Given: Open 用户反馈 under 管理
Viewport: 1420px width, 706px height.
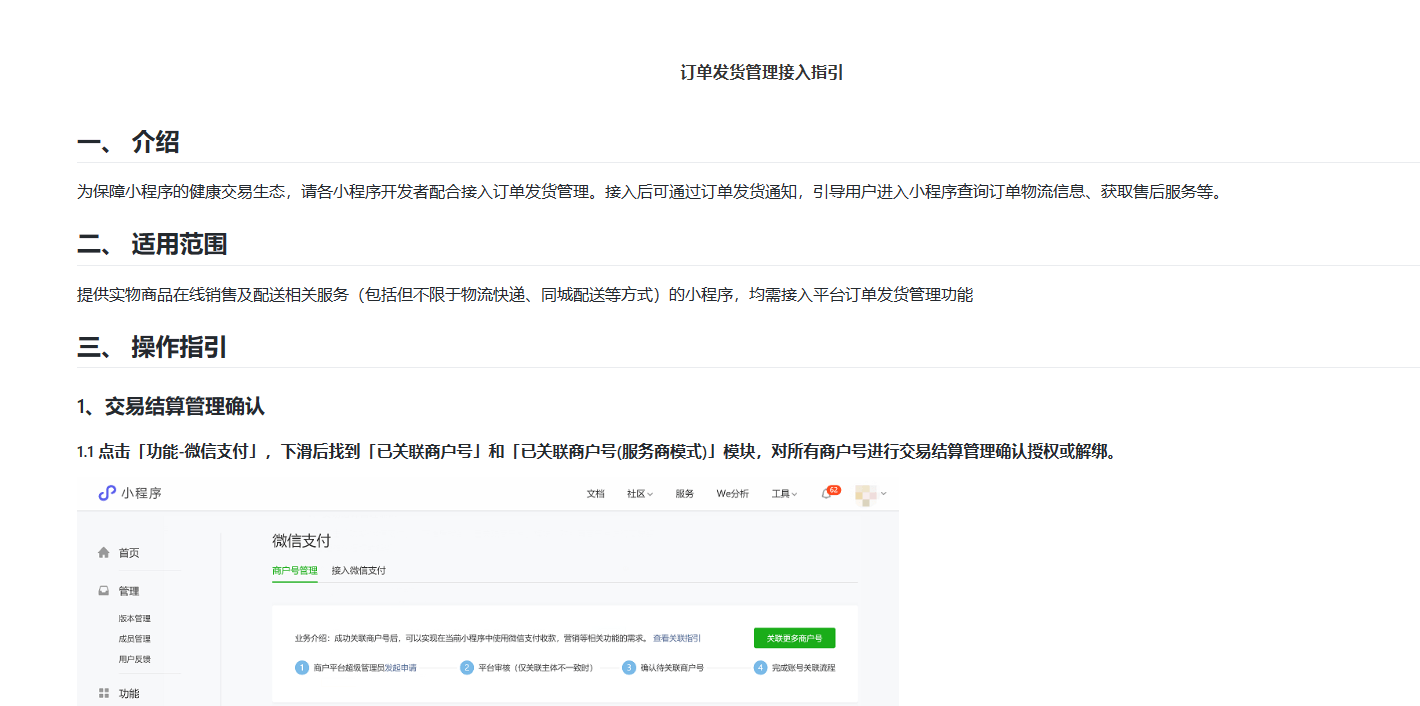Looking at the screenshot, I should [134, 659].
